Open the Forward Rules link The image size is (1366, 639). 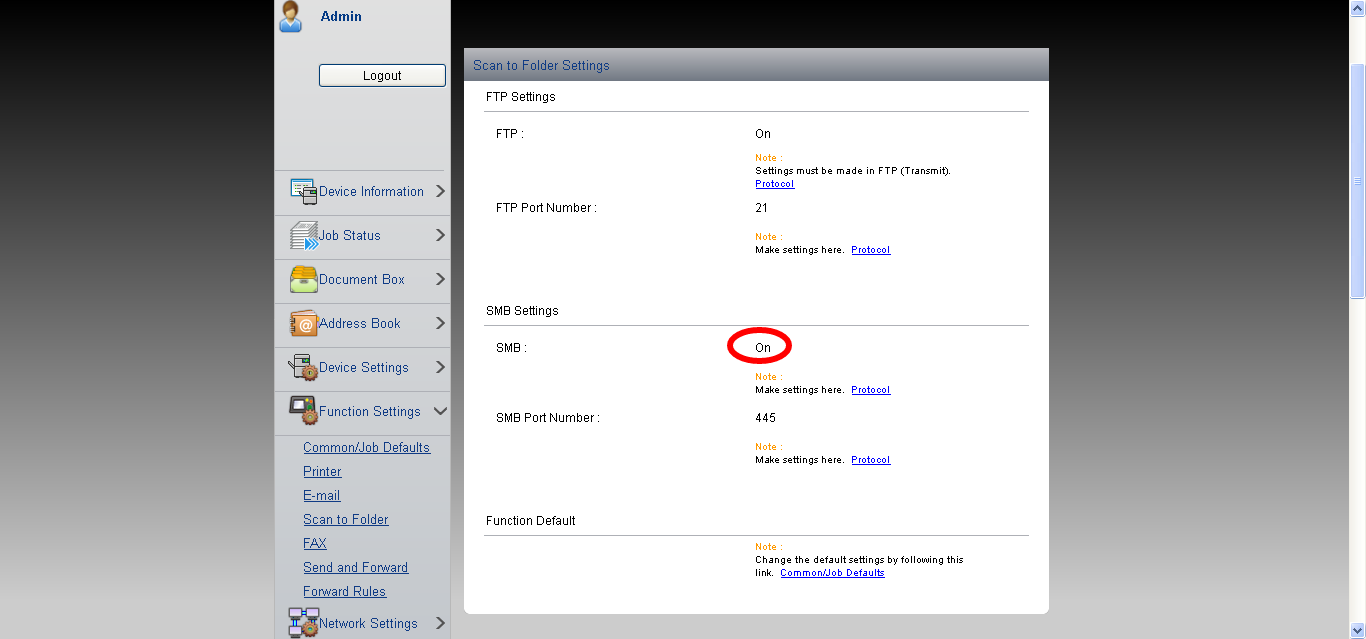[x=344, y=591]
